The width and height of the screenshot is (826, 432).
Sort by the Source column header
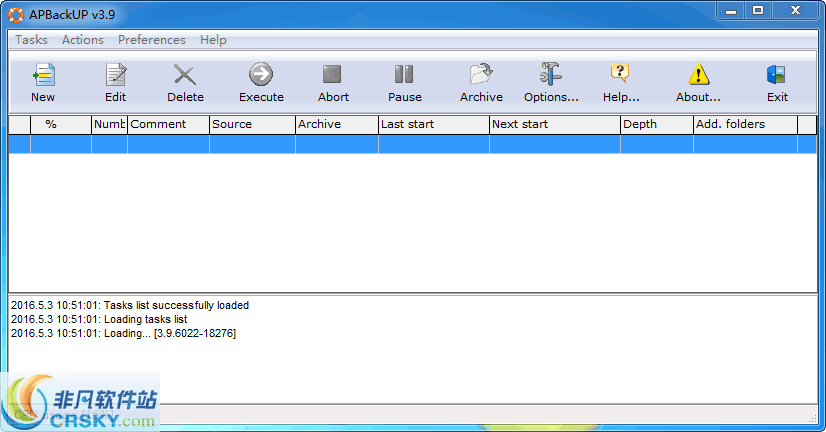252,124
